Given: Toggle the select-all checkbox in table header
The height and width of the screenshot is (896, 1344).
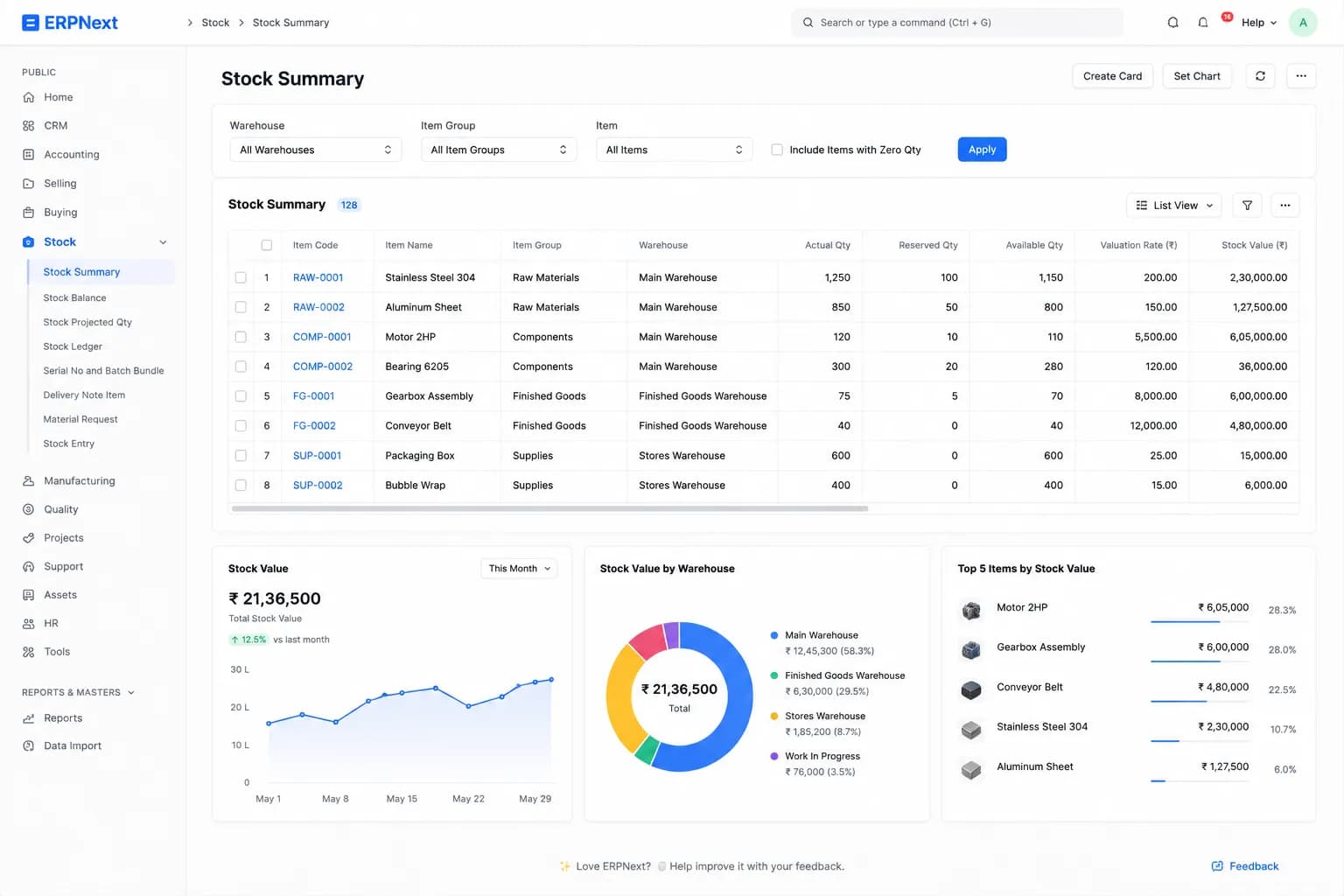Looking at the screenshot, I should (x=267, y=245).
